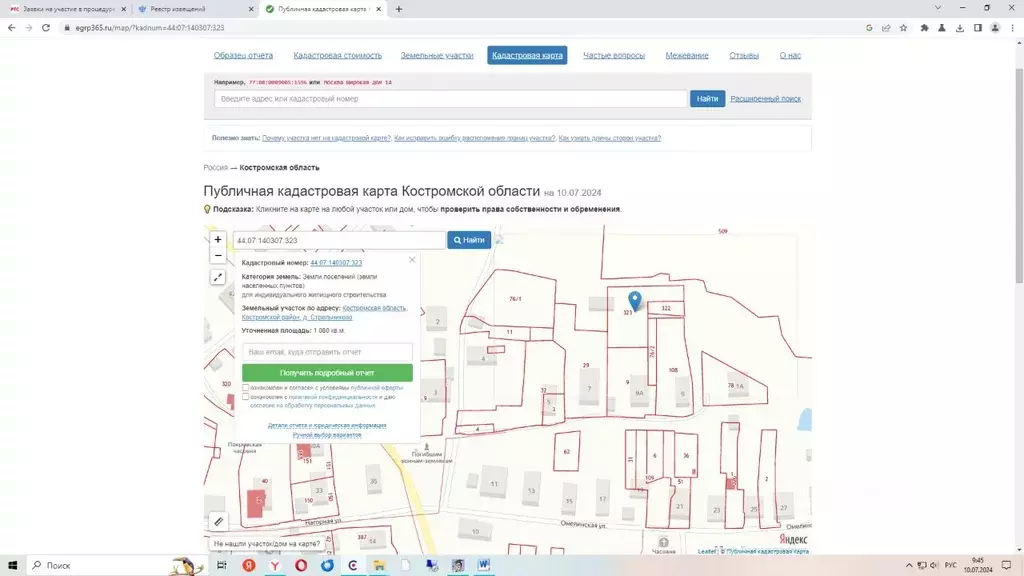Go back to the previous browser page
1024x576 pixels.
[x=12, y=27]
